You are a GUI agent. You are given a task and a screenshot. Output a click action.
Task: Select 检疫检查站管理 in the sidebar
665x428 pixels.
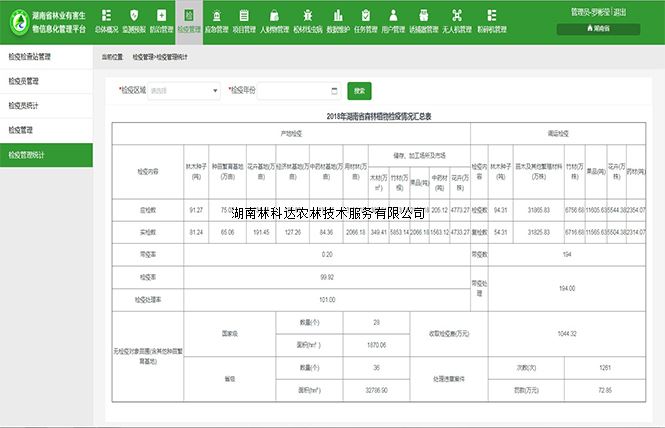click(x=46, y=56)
